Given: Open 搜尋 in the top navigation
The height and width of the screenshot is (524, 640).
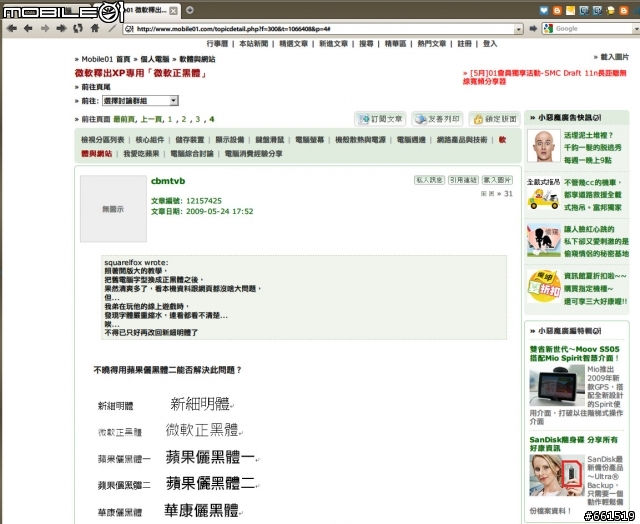Looking at the screenshot, I should coord(366,44).
